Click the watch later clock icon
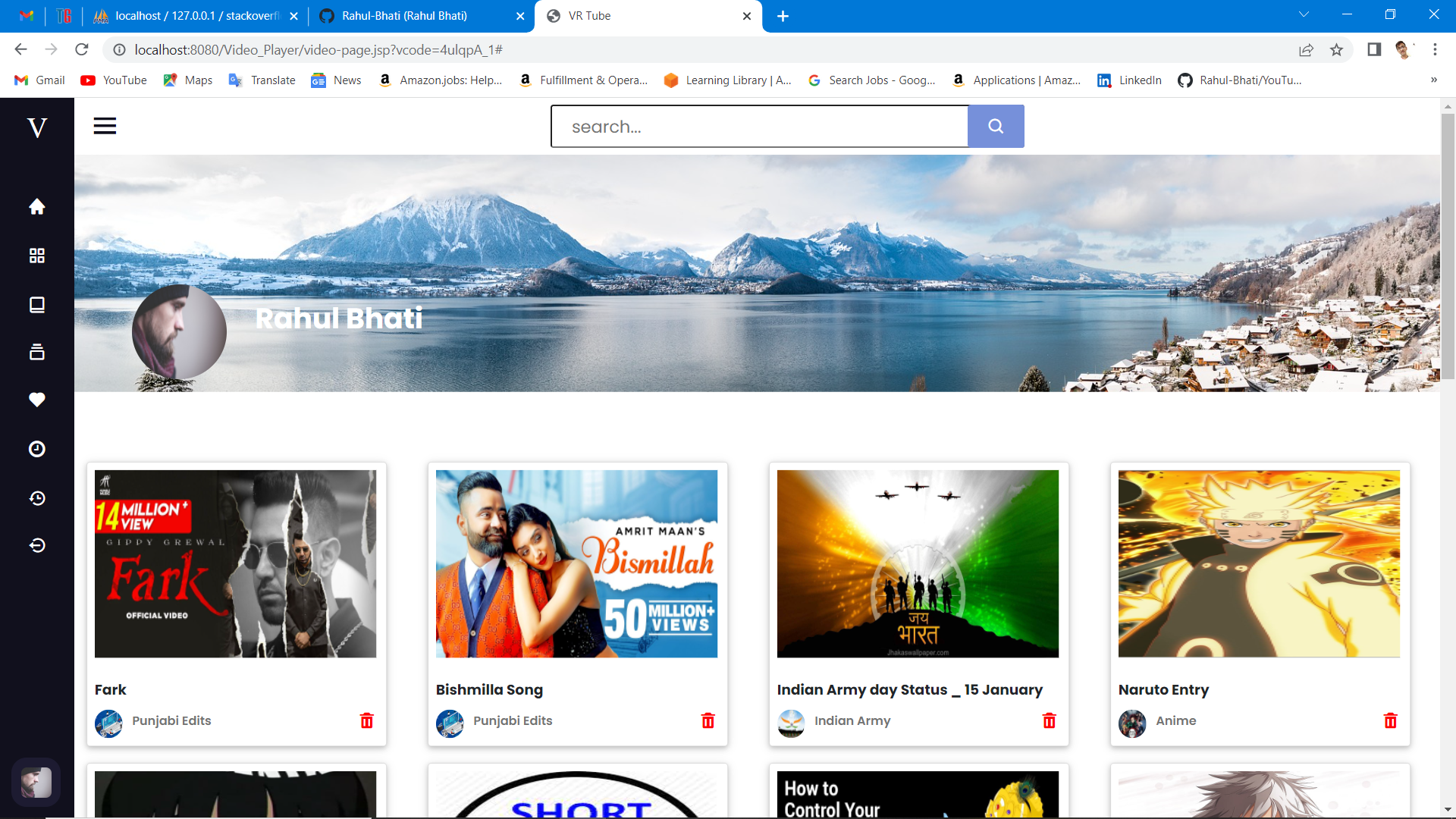Viewport: 1456px width, 819px height. coord(36,449)
